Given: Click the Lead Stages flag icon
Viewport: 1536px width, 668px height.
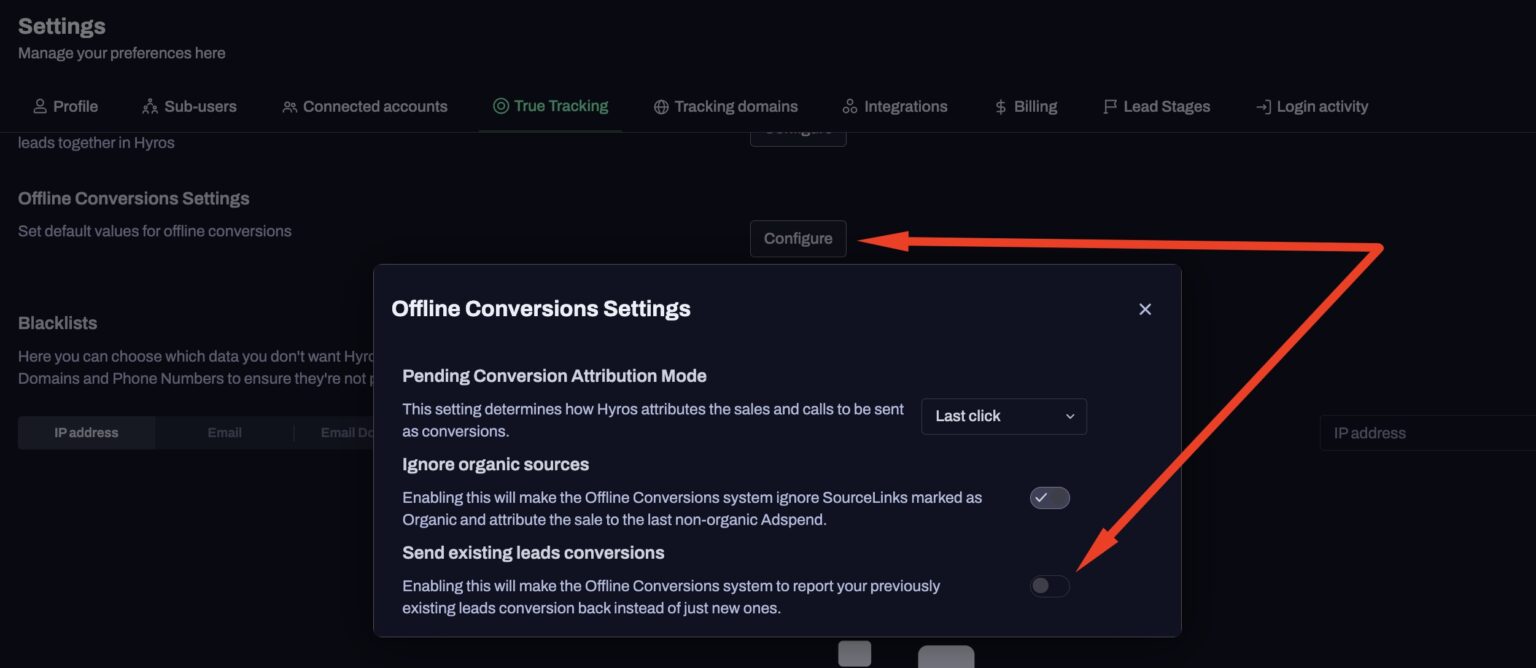Looking at the screenshot, I should [1110, 105].
